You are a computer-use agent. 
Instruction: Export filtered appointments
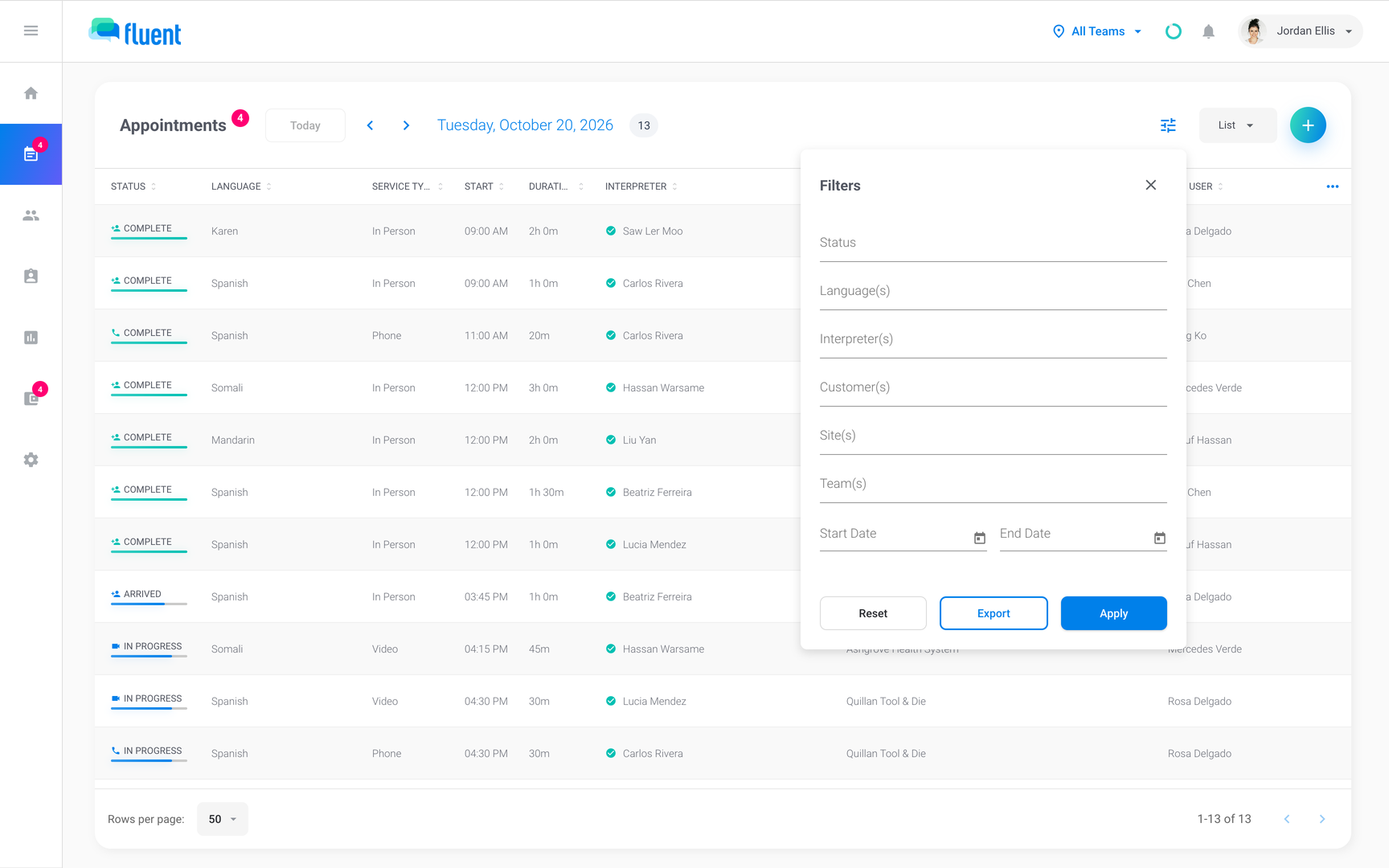(x=994, y=613)
